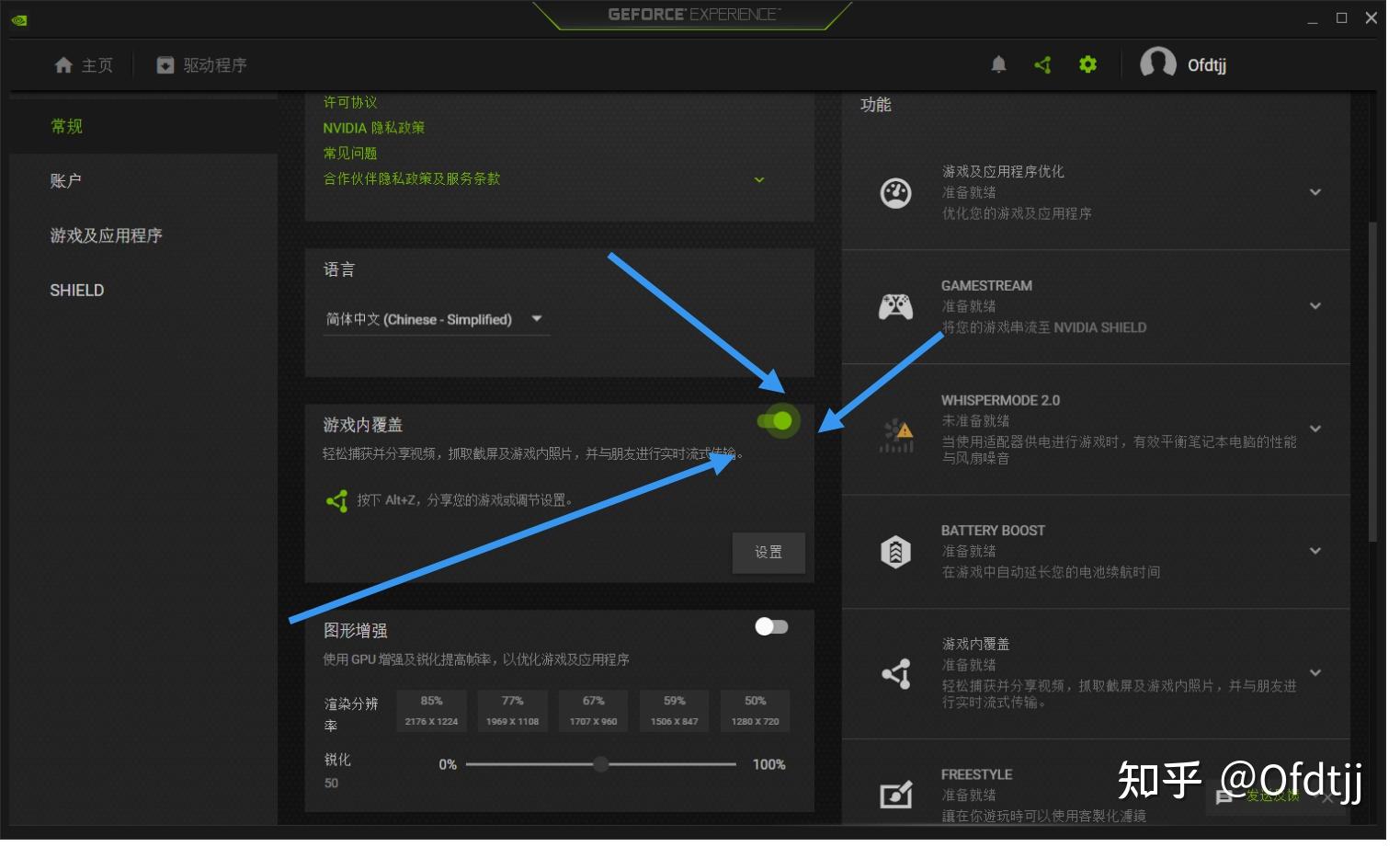This screenshot has width=1400, height=847.
Task: Click the speedometer icon for 游戏及应用程序优化
Action: click(x=895, y=192)
